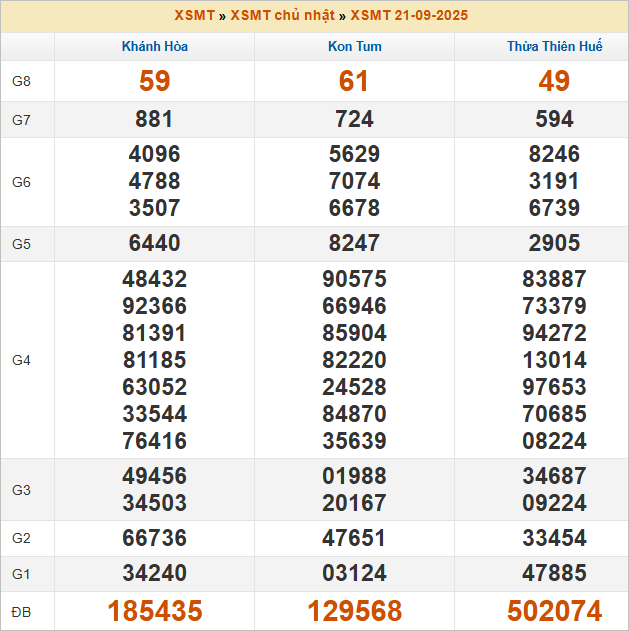Click G2 number 66736
Screen dimensions: 629x631
154,538
